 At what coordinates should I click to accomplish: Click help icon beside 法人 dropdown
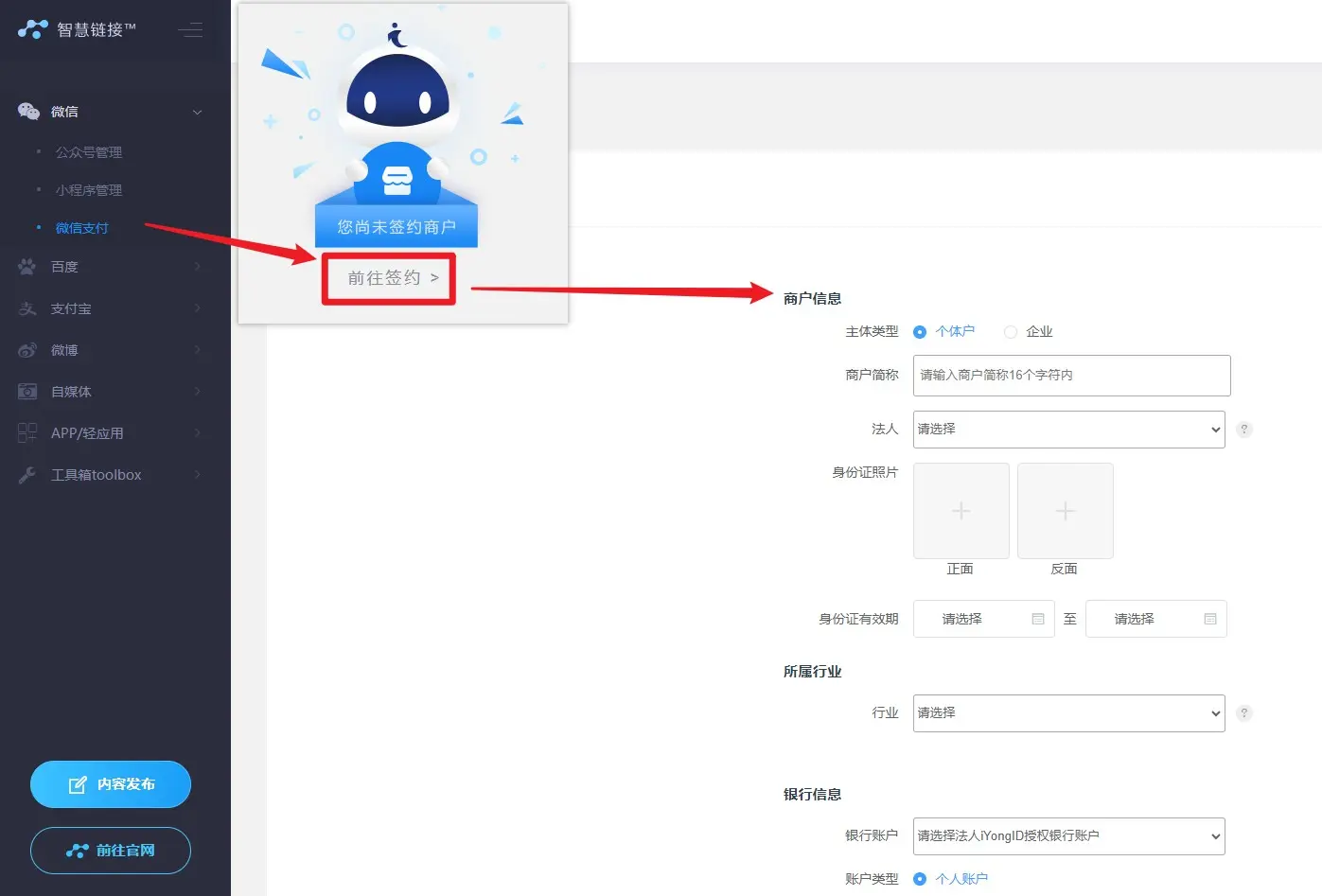(1244, 430)
